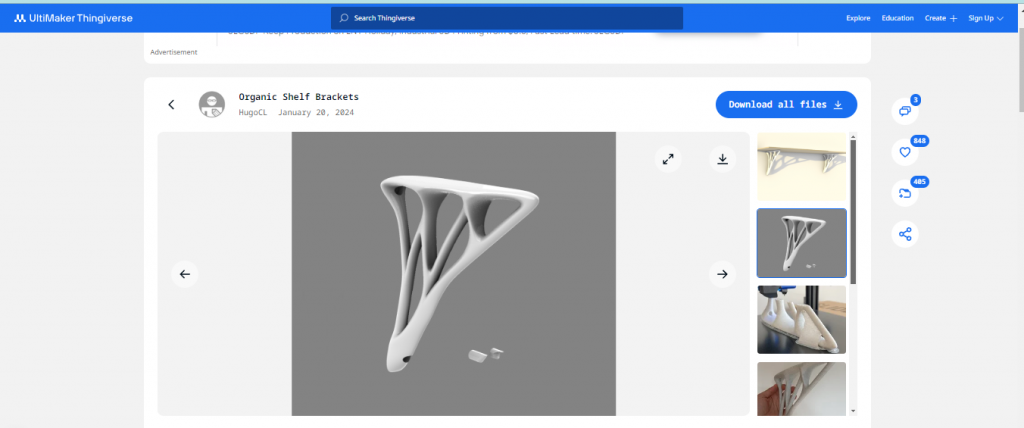Click the remix icon showing 405
Screen dimensions: 1024x428
click(905, 193)
